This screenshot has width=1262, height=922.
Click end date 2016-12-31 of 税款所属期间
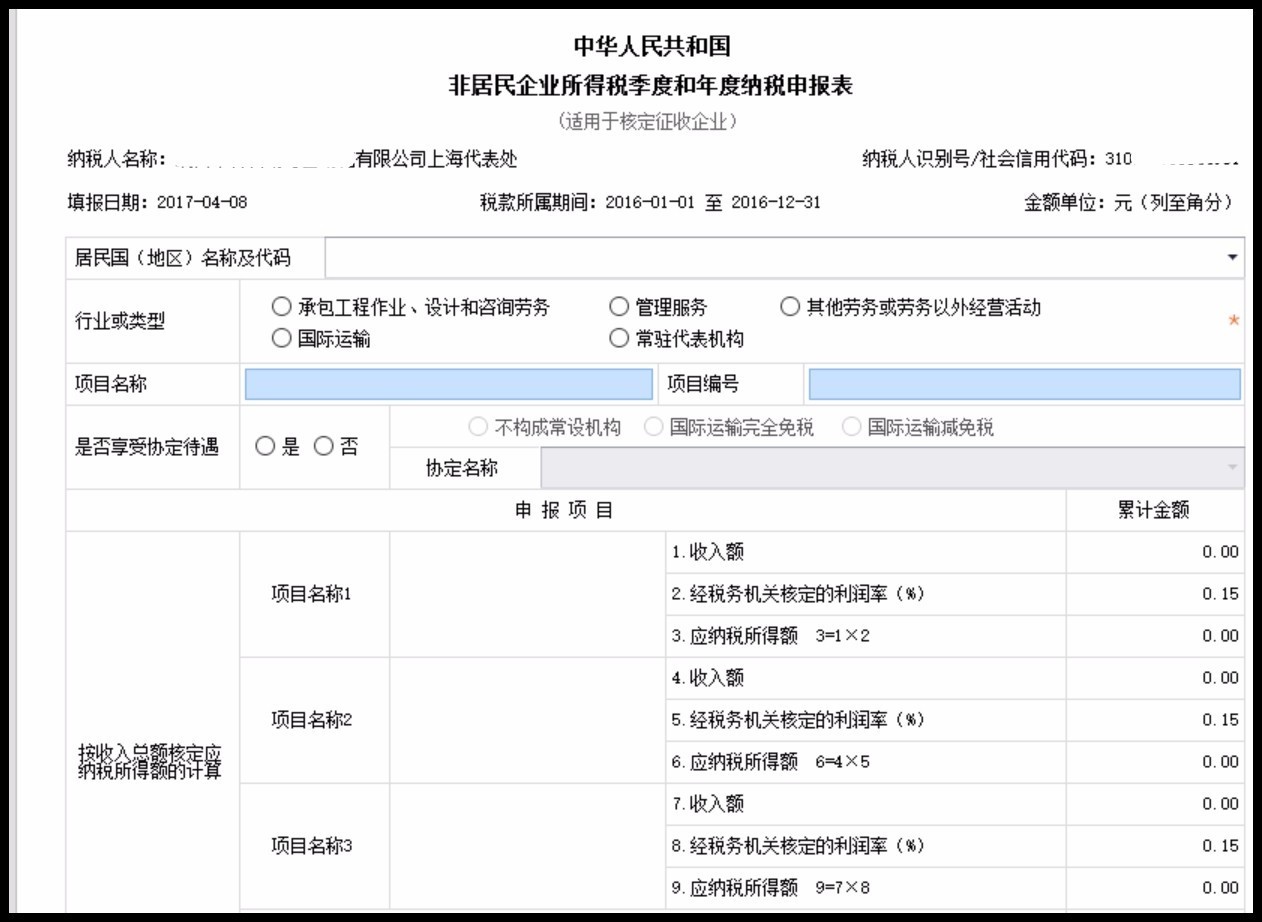click(x=776, y=202)
